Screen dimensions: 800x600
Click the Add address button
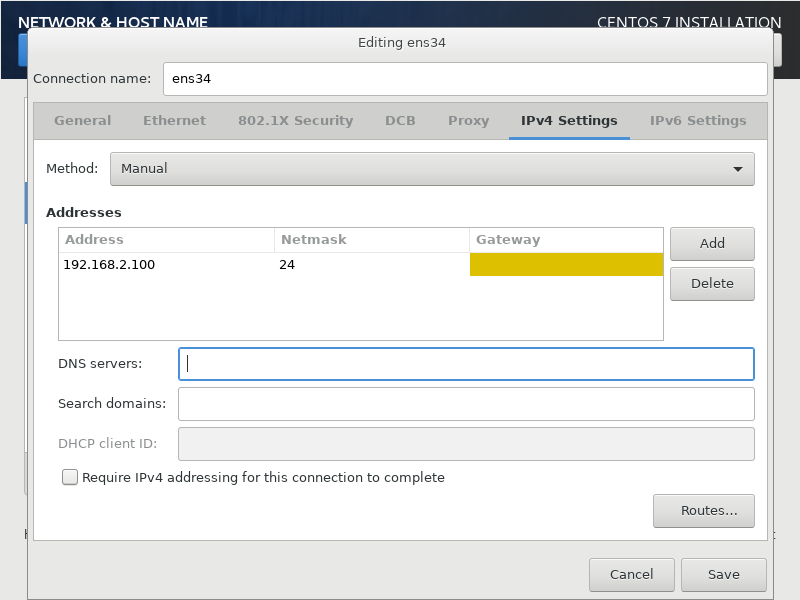712,243
